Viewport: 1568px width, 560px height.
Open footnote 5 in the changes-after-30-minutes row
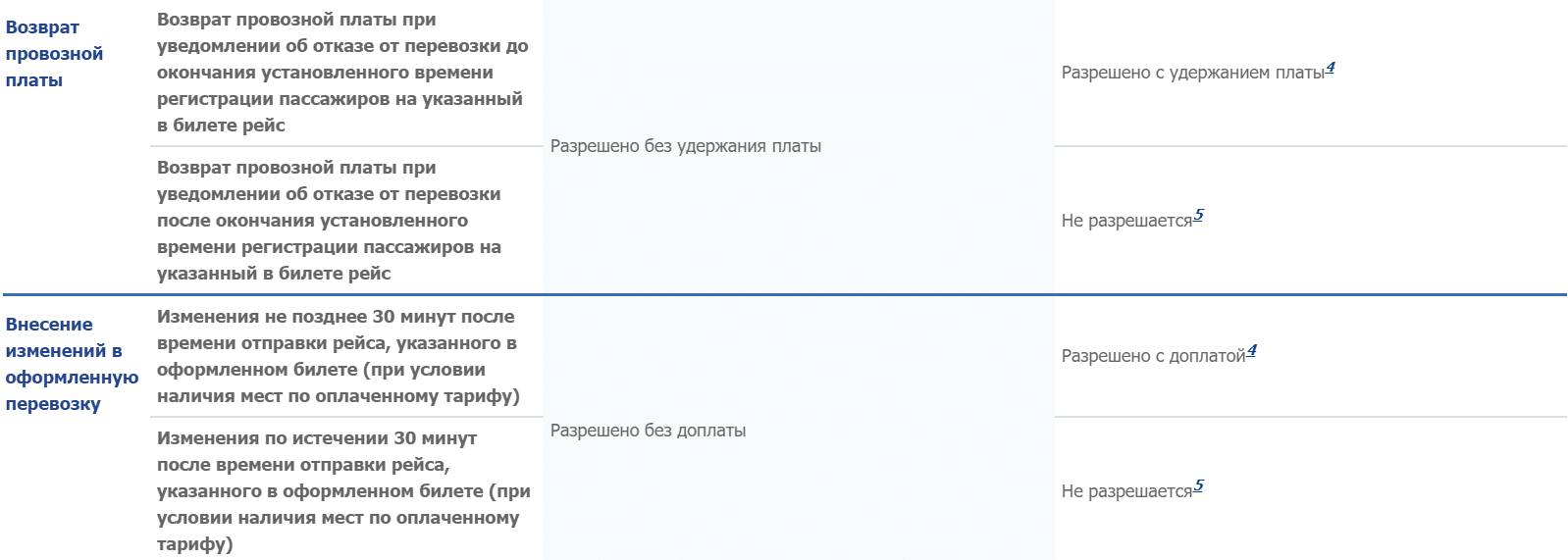point(1199,486)
